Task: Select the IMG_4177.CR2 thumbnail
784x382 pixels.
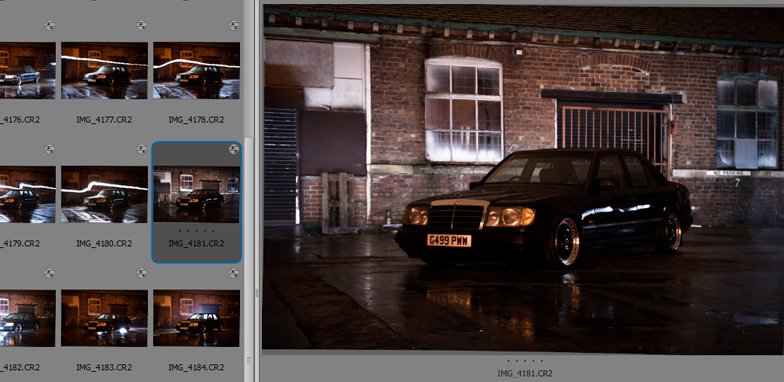Action: coord(104,70)
